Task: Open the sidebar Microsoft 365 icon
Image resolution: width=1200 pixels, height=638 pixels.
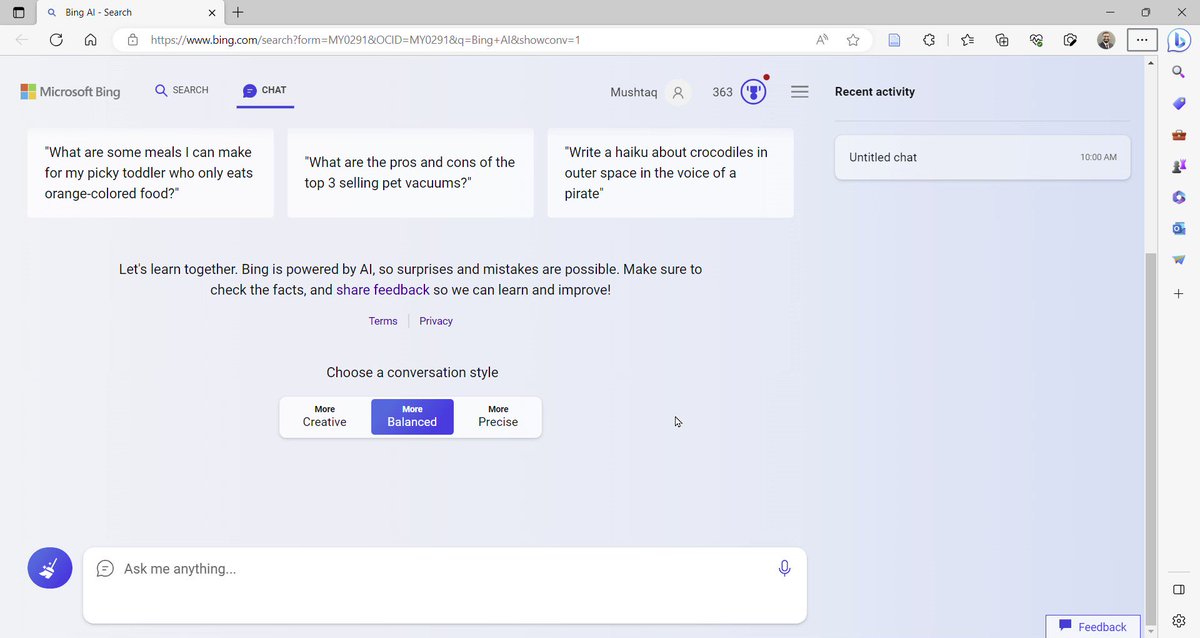Action: (1178, 197)
